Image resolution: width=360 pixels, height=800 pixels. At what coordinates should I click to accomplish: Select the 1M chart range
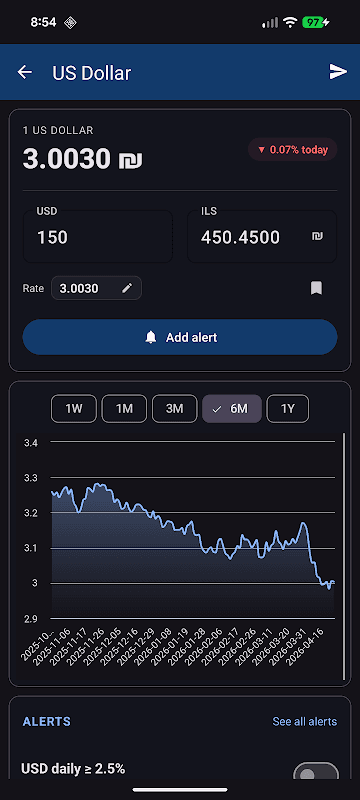click(124, 409)
